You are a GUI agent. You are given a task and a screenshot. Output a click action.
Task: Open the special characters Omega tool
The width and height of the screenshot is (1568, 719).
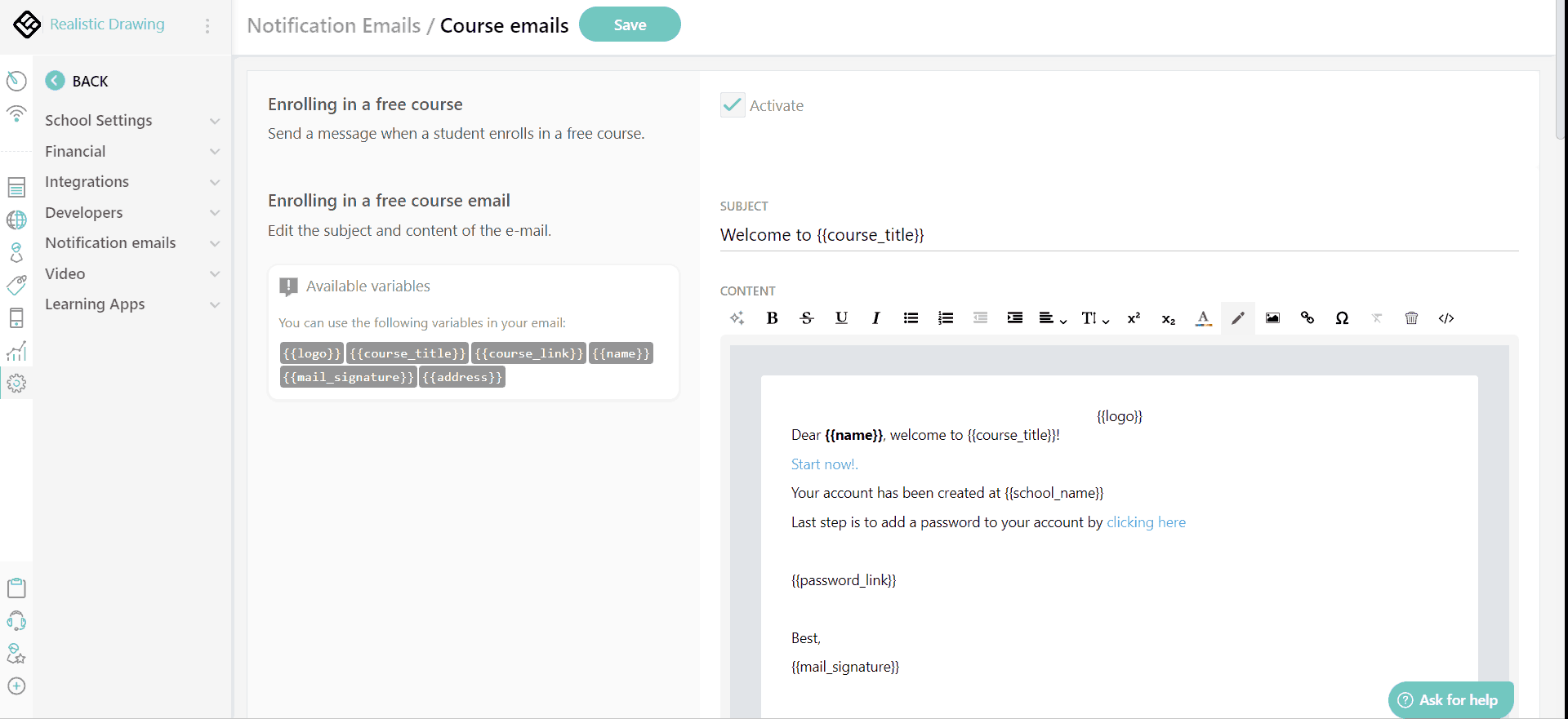point(1342,318)
